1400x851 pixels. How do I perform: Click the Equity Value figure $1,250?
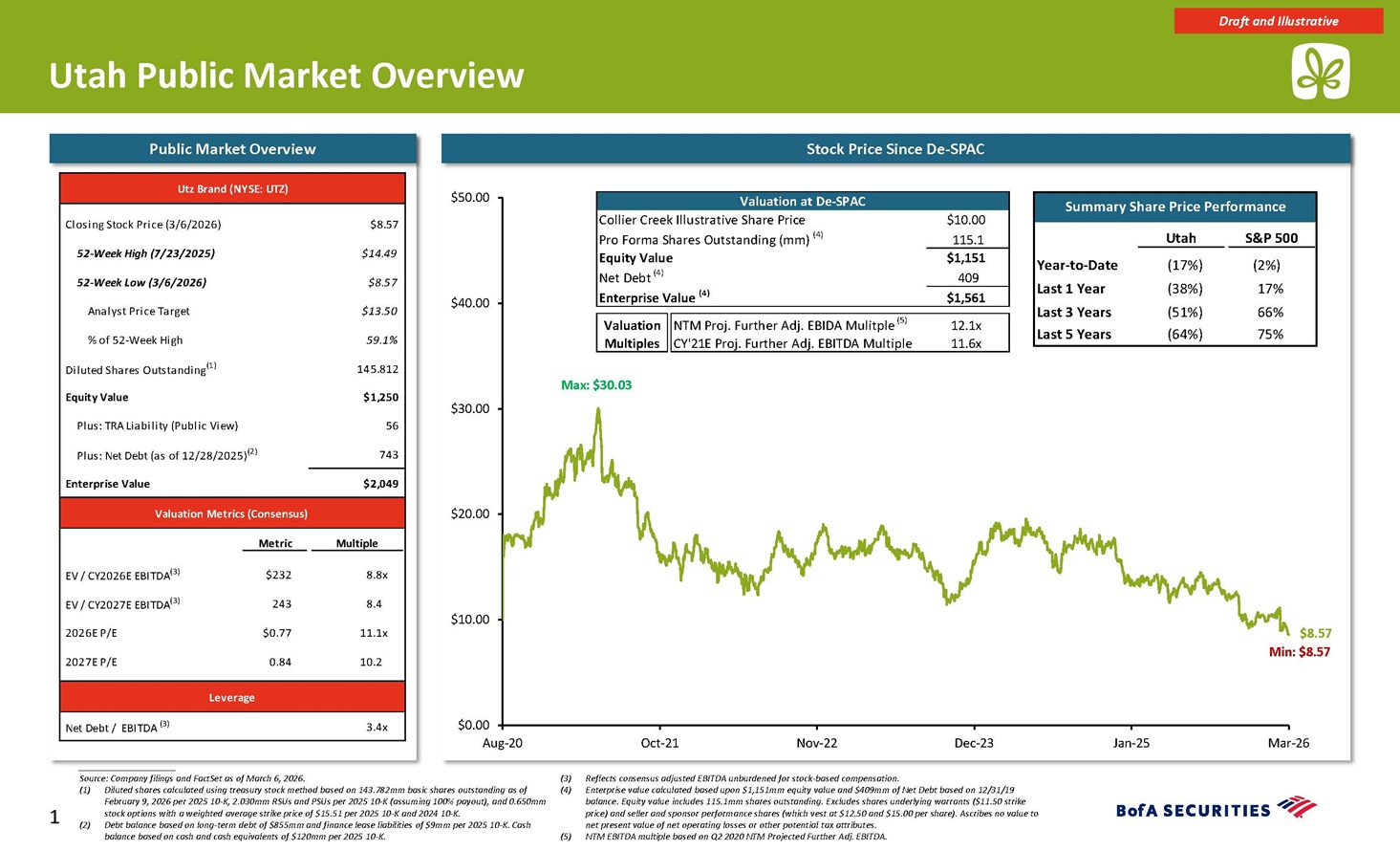[x=380, y=397]
